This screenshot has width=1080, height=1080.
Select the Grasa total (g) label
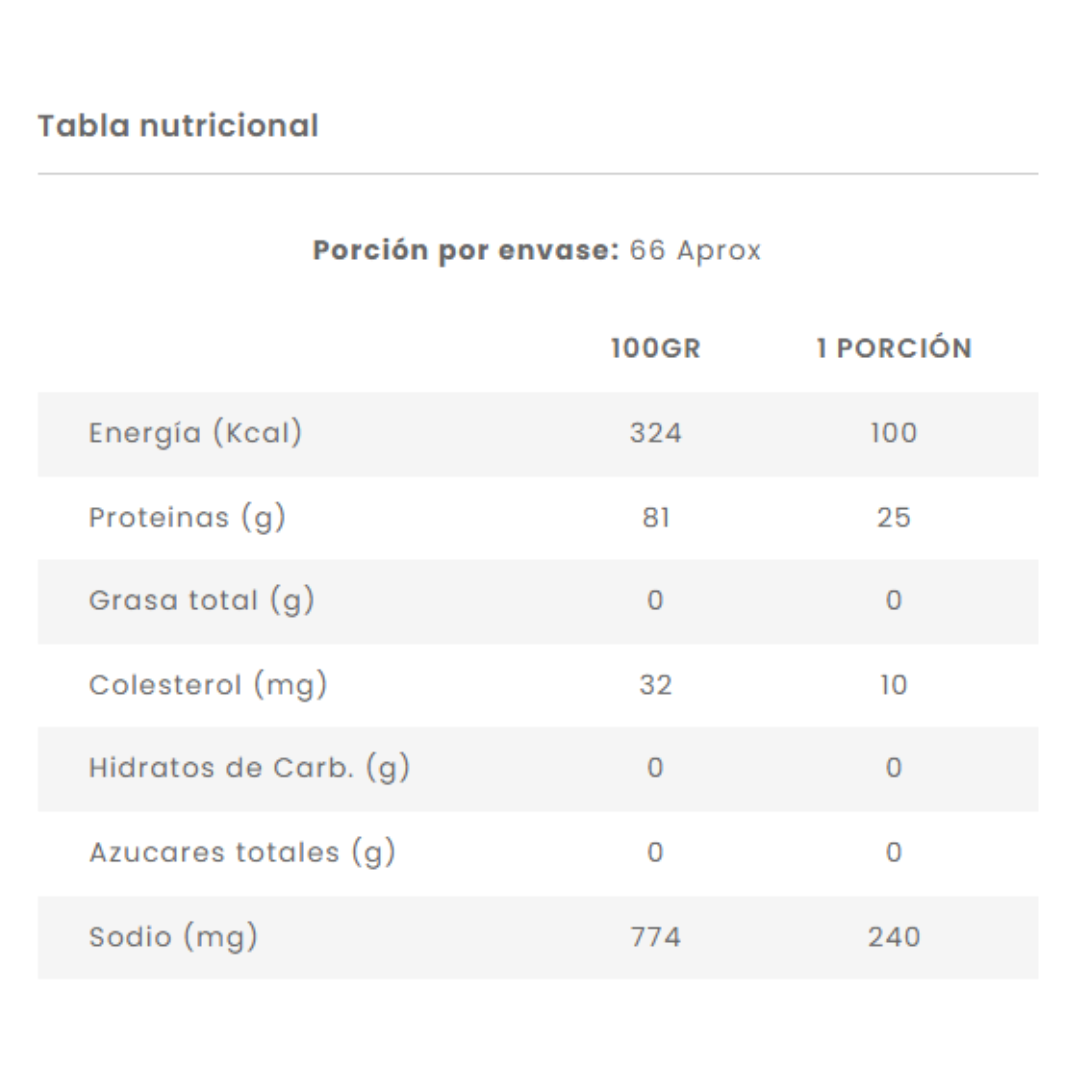pos(201,600)
